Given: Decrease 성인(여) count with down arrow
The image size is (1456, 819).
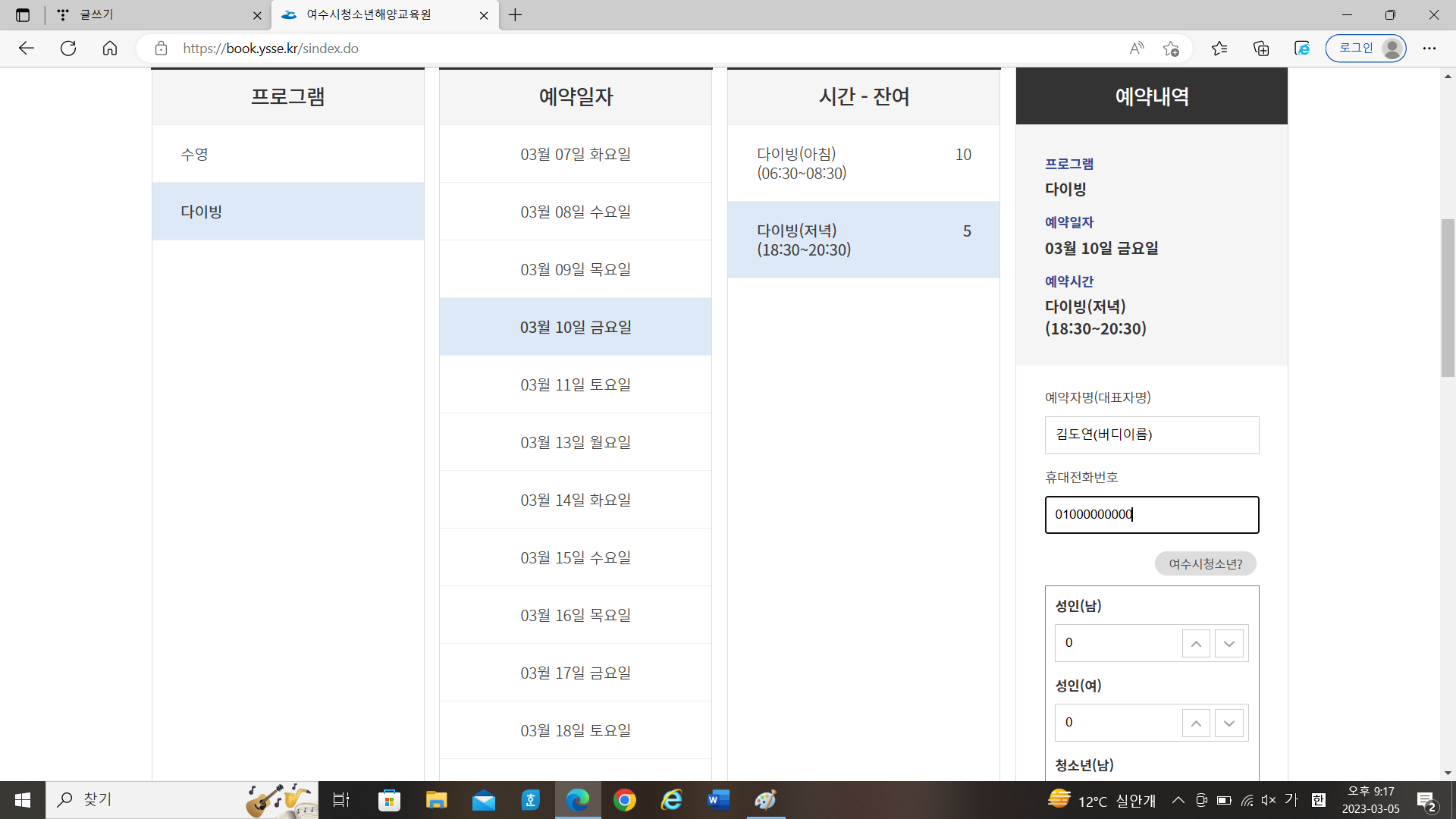Looking at the screenshot, I should pyautogui.click(x=1229, y=723).
